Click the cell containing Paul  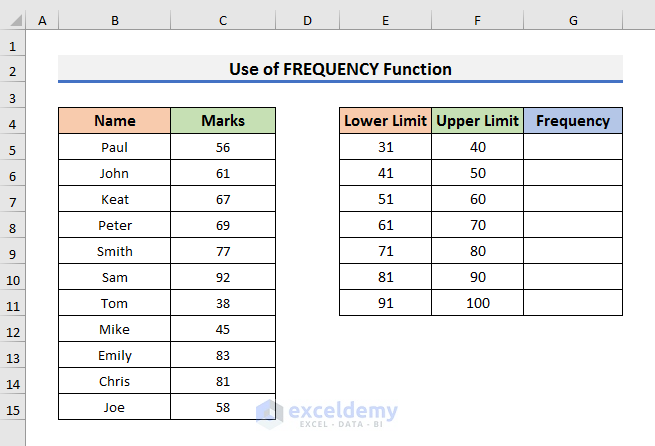(115, 147)
